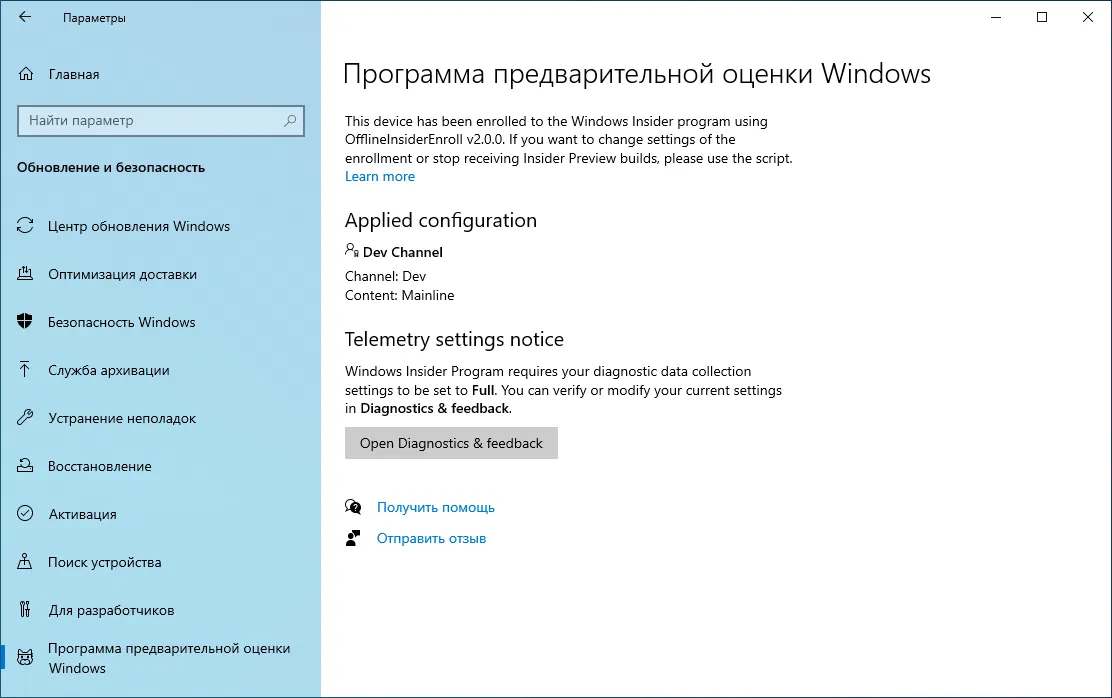This screenshot has height=698, width=1112.
Task: Click the Recovery (Восстановление) icon
Action: point(26,466)
